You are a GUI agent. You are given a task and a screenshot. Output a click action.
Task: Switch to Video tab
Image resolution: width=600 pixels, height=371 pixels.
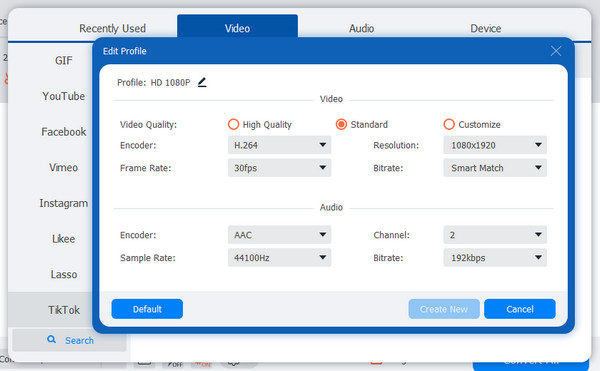(x=237, y=27)
